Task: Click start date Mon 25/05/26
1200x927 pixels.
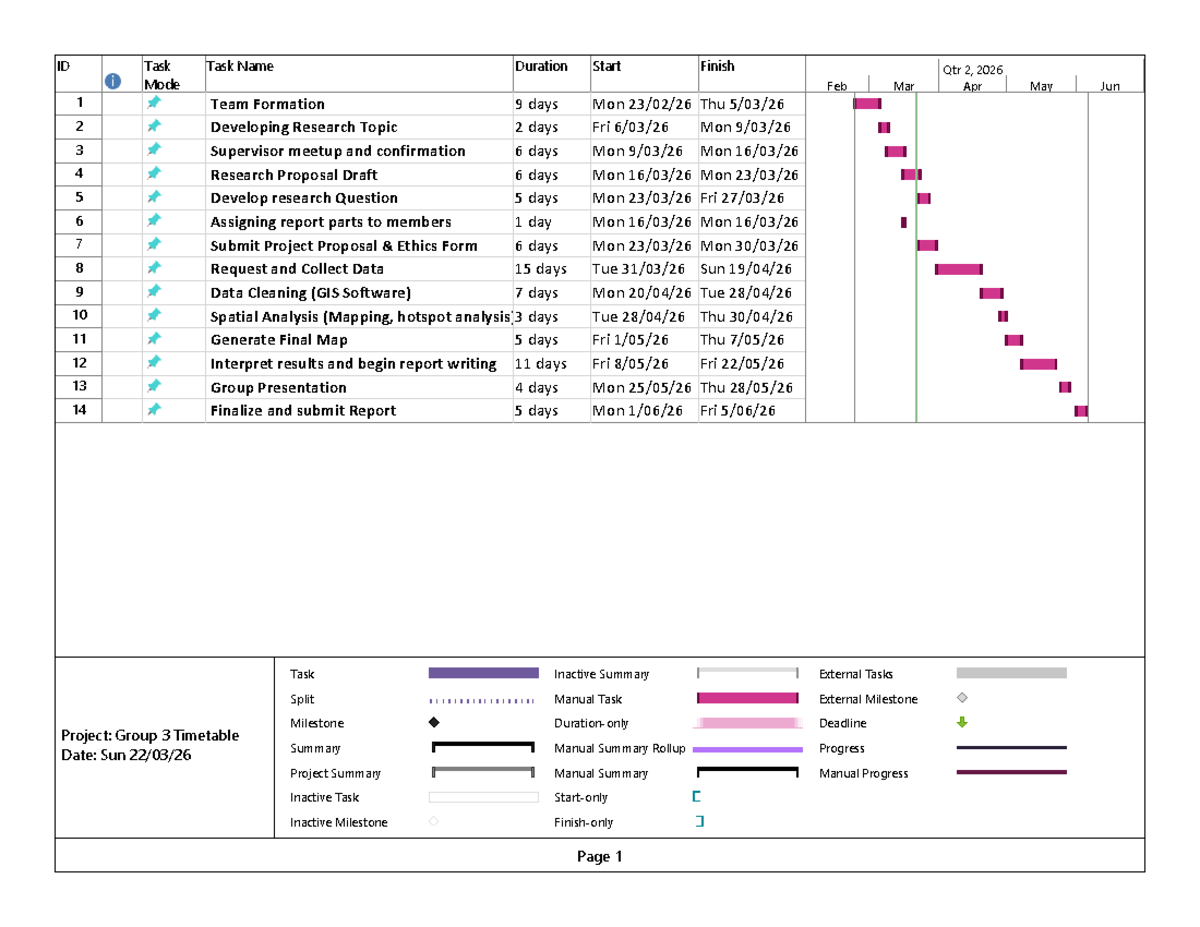Action: (642, 388)
